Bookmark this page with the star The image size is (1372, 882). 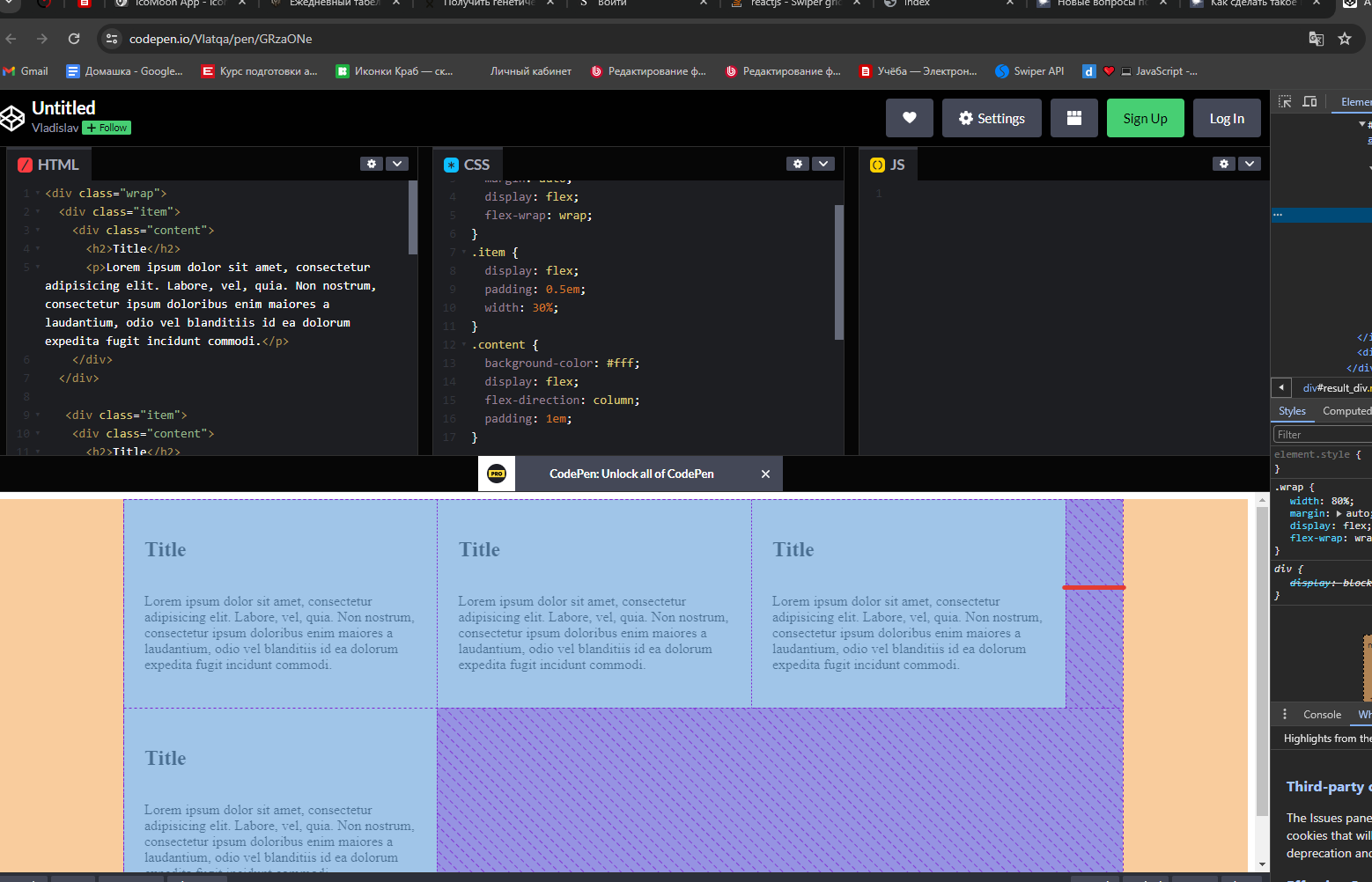[x=1345, y=39]
